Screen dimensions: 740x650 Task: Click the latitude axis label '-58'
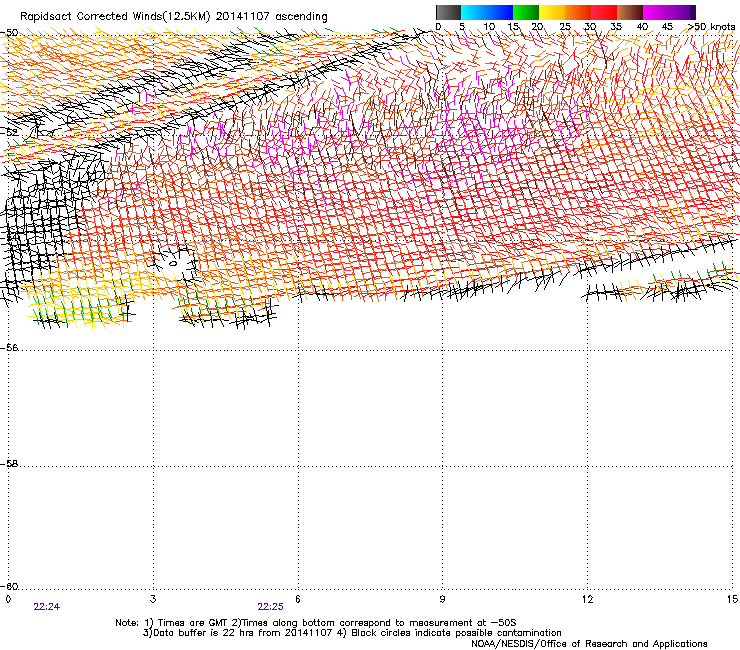9,464
